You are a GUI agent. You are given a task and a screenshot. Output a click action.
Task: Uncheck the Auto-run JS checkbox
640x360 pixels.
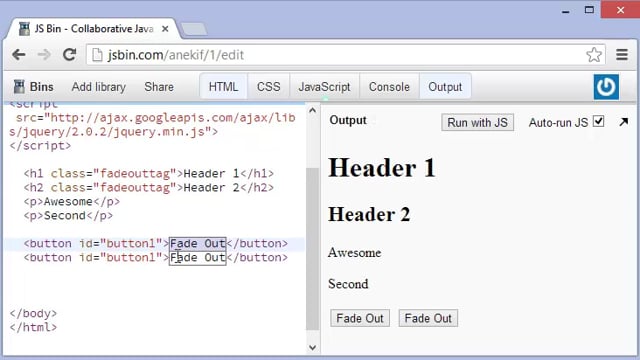598,121
